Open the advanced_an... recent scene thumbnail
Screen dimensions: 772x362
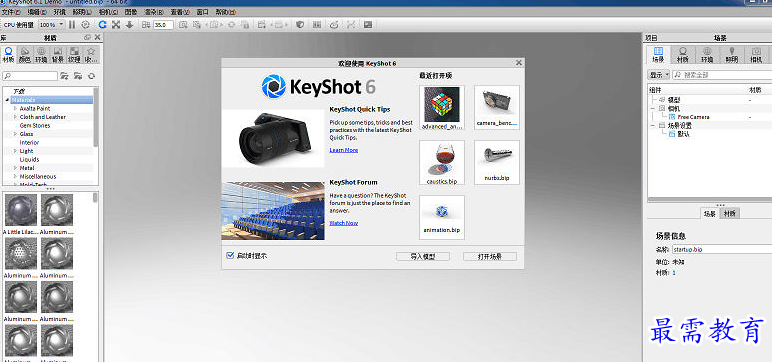(442, 108)
